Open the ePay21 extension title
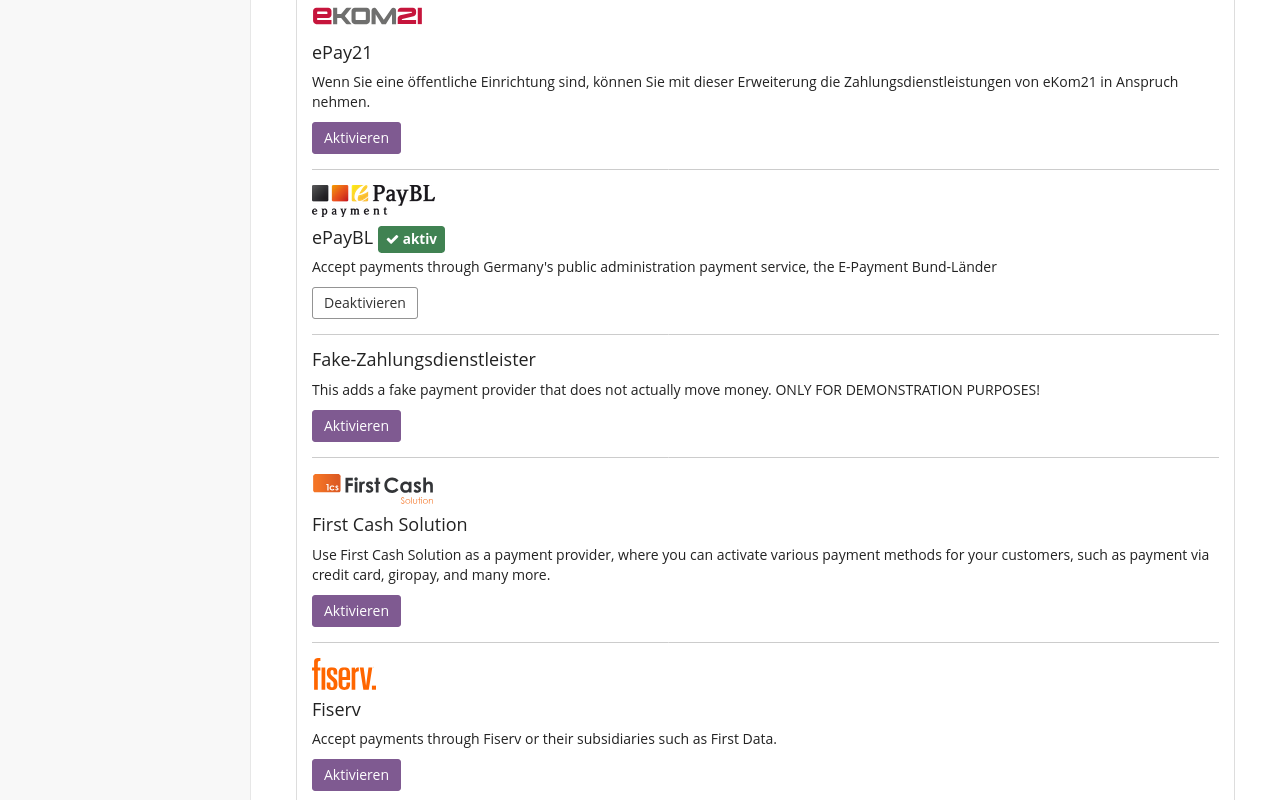The width and height of the screenshot is (1280, 800). (342, 51)
